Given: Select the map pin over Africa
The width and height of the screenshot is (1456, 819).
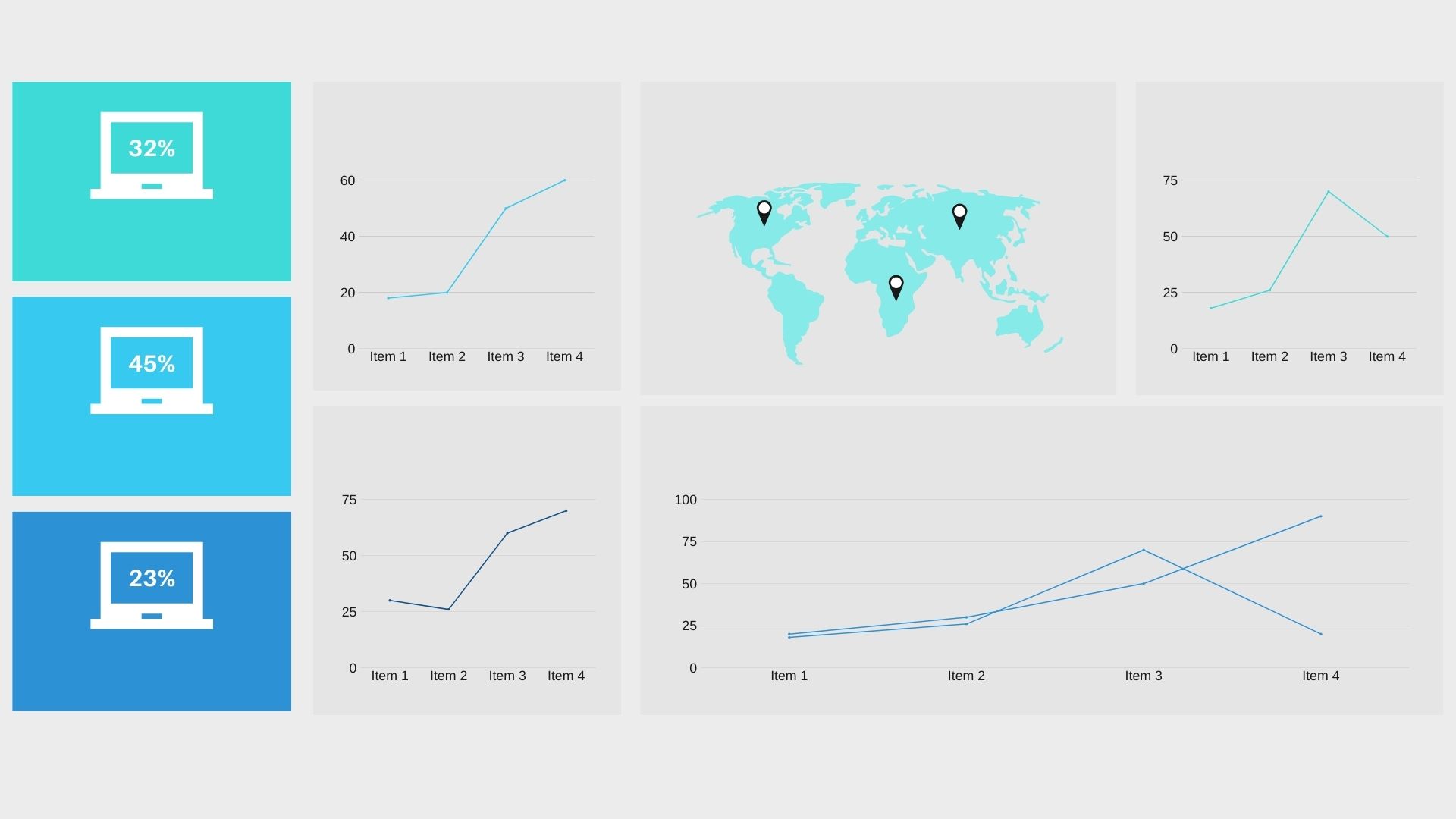Looking at the screenshot, I should [896, 286].
